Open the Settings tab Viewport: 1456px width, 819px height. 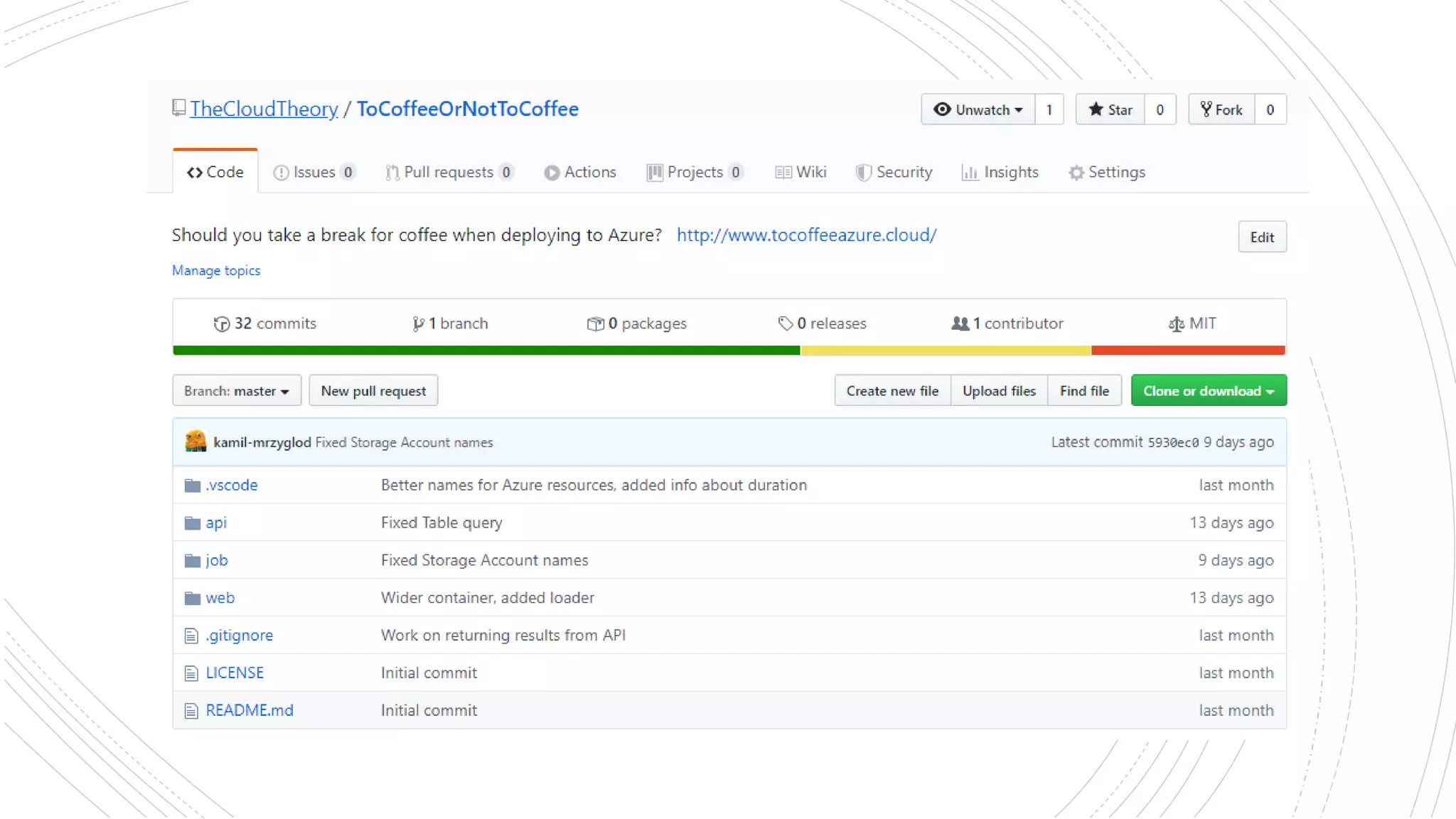[1107, 172]
